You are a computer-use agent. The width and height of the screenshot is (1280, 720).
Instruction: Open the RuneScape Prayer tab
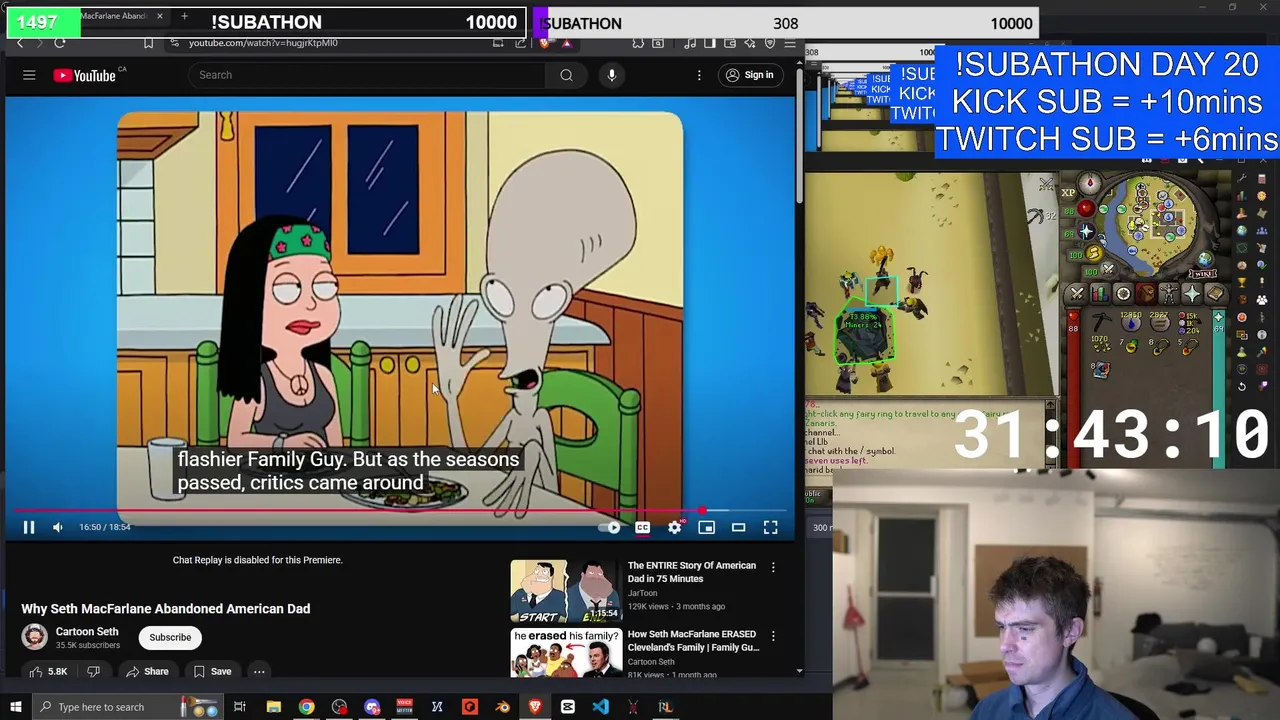pyautogui.click(x=1192, y=294)
